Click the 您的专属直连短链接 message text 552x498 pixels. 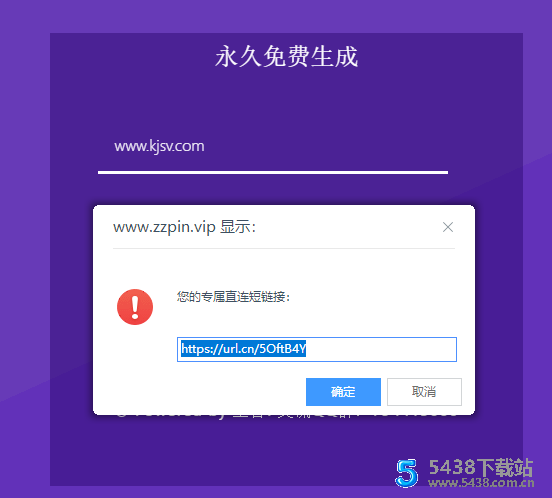tap(233, 297)
